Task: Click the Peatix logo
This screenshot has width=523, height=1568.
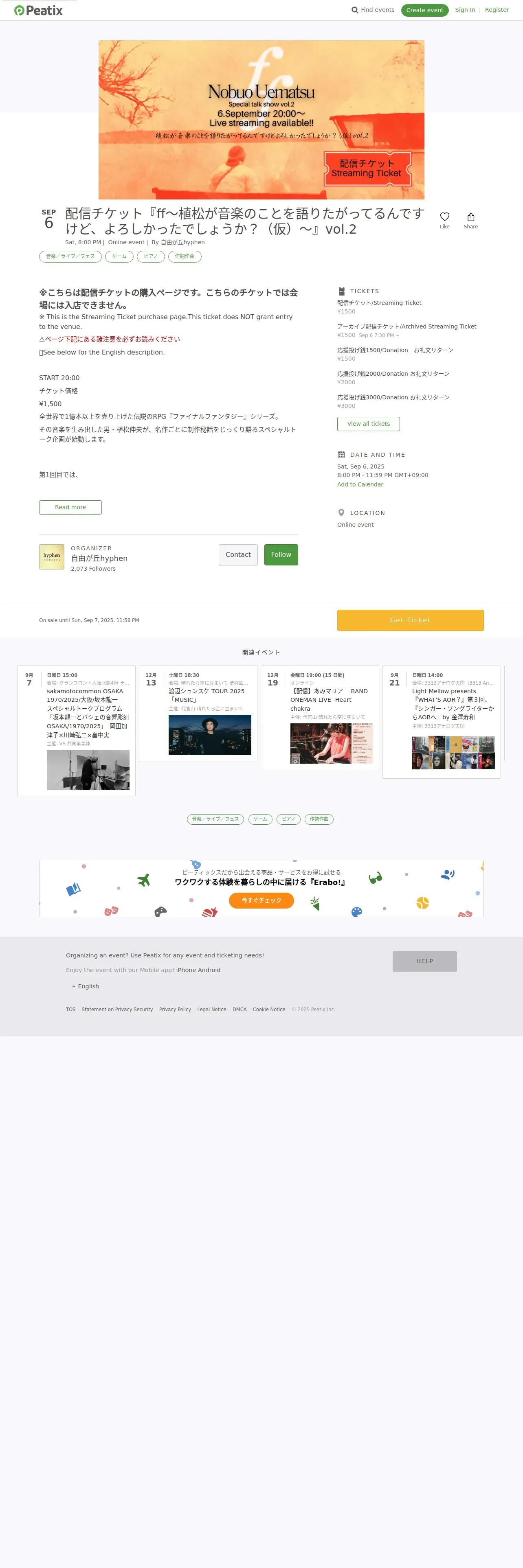Action: 38,10
